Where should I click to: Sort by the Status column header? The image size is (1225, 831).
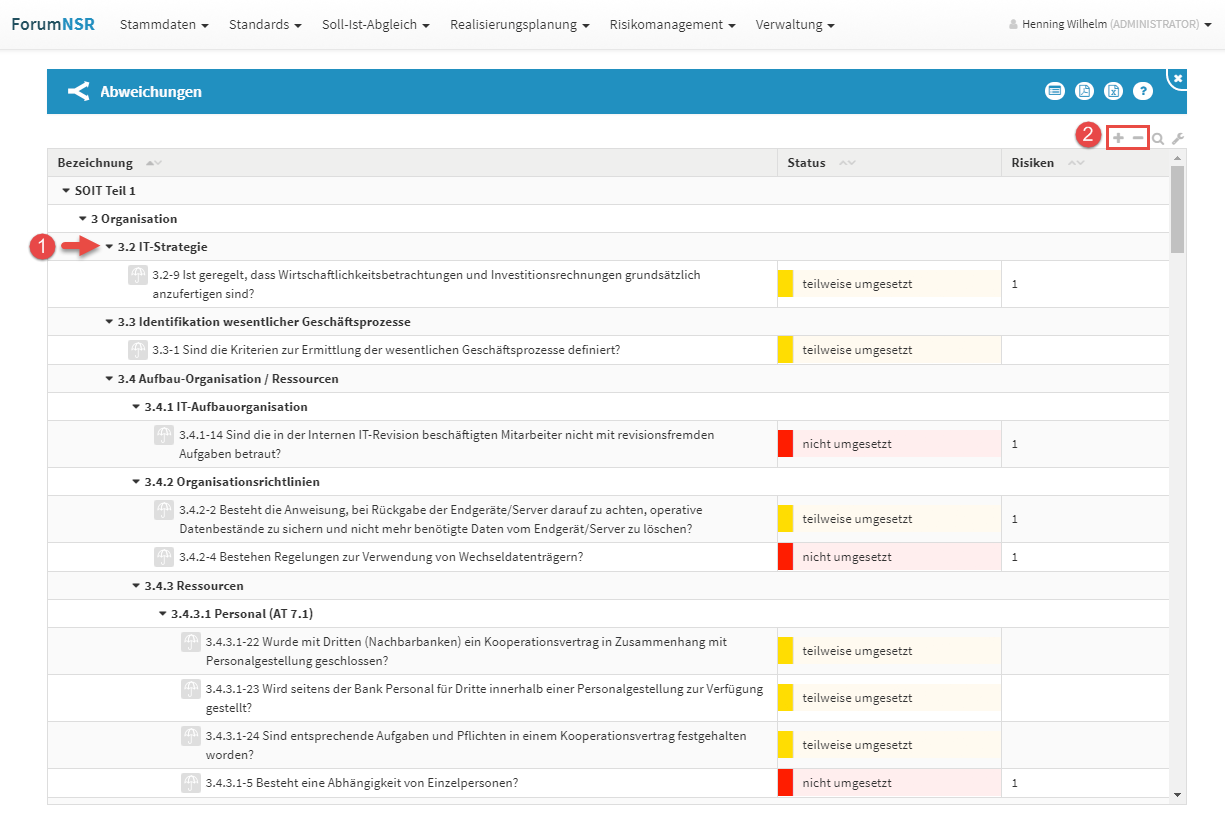click(807, 163)
